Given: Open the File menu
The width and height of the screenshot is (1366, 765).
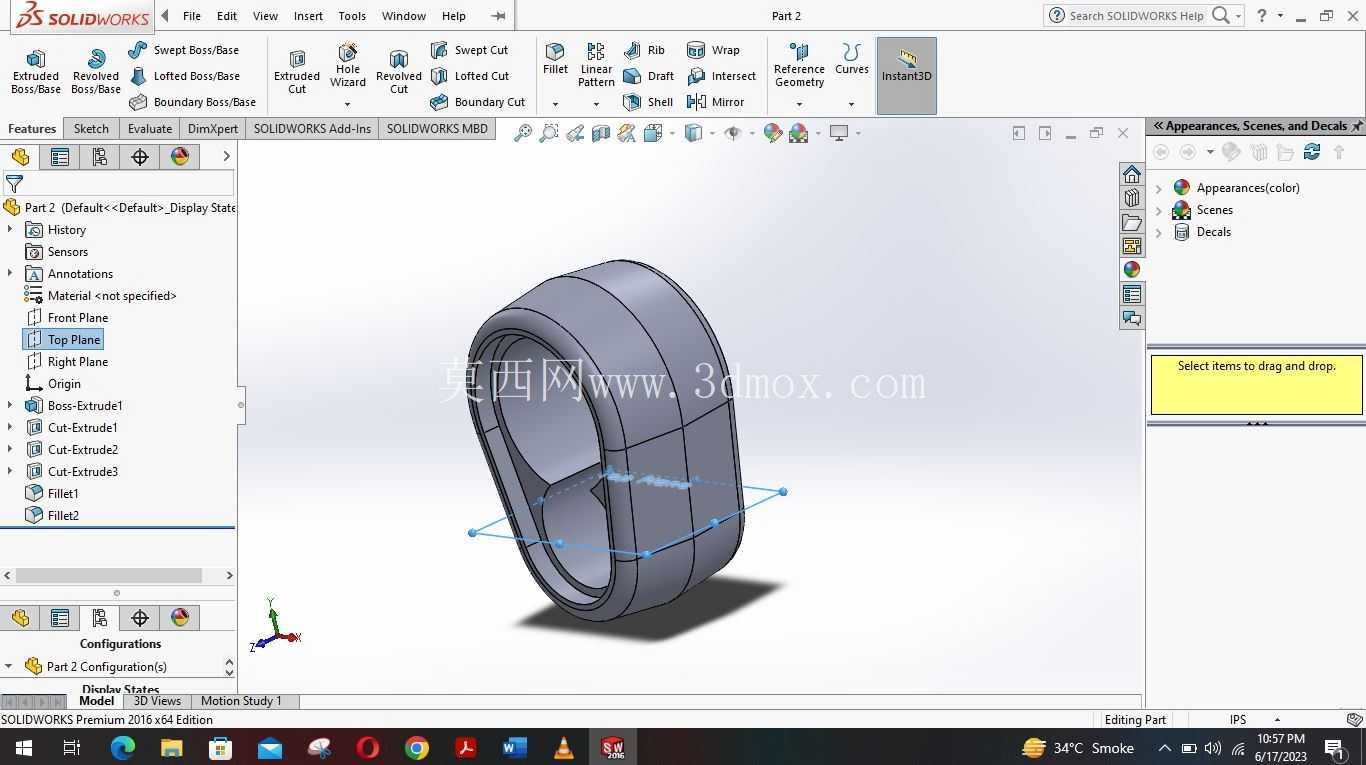Looking at the screenshot, I should 192,16.
